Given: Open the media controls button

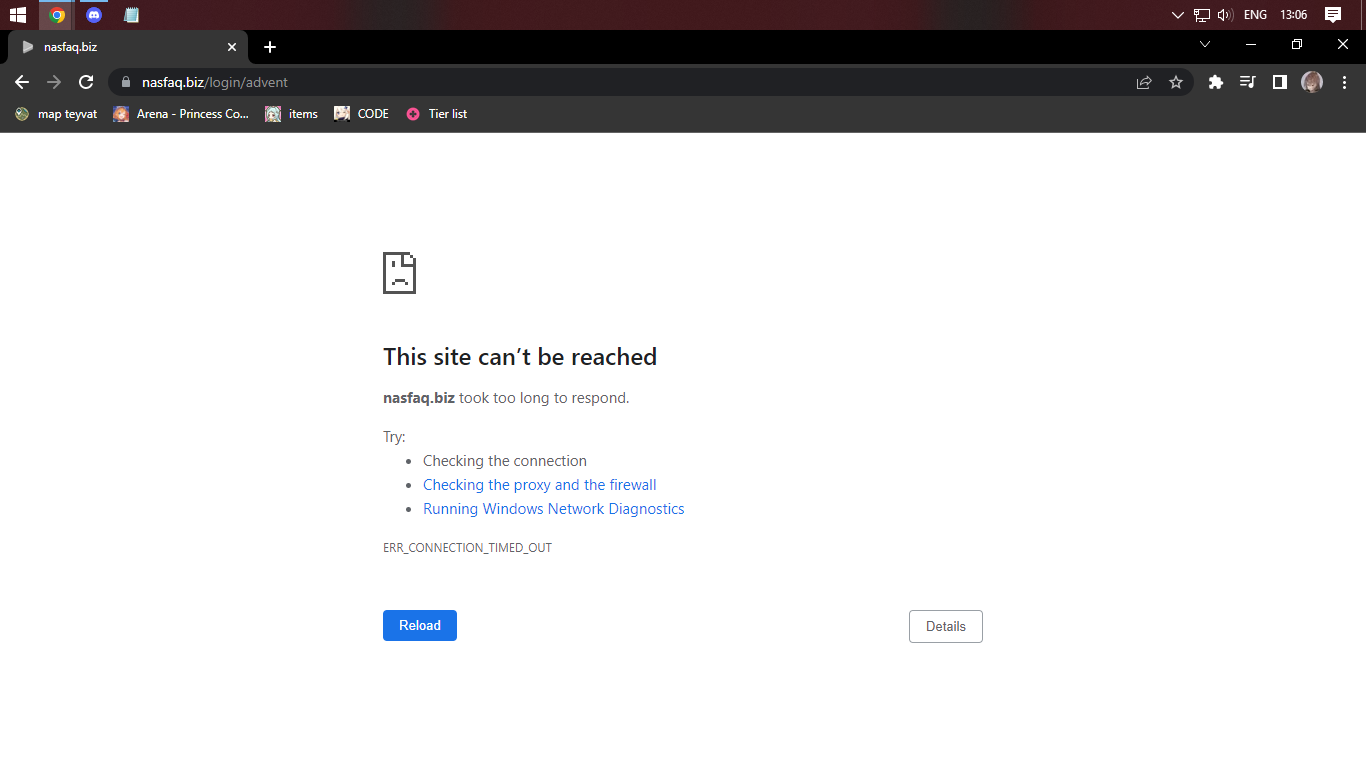Looking at the screenshot, I should [x=1247, y=82].
